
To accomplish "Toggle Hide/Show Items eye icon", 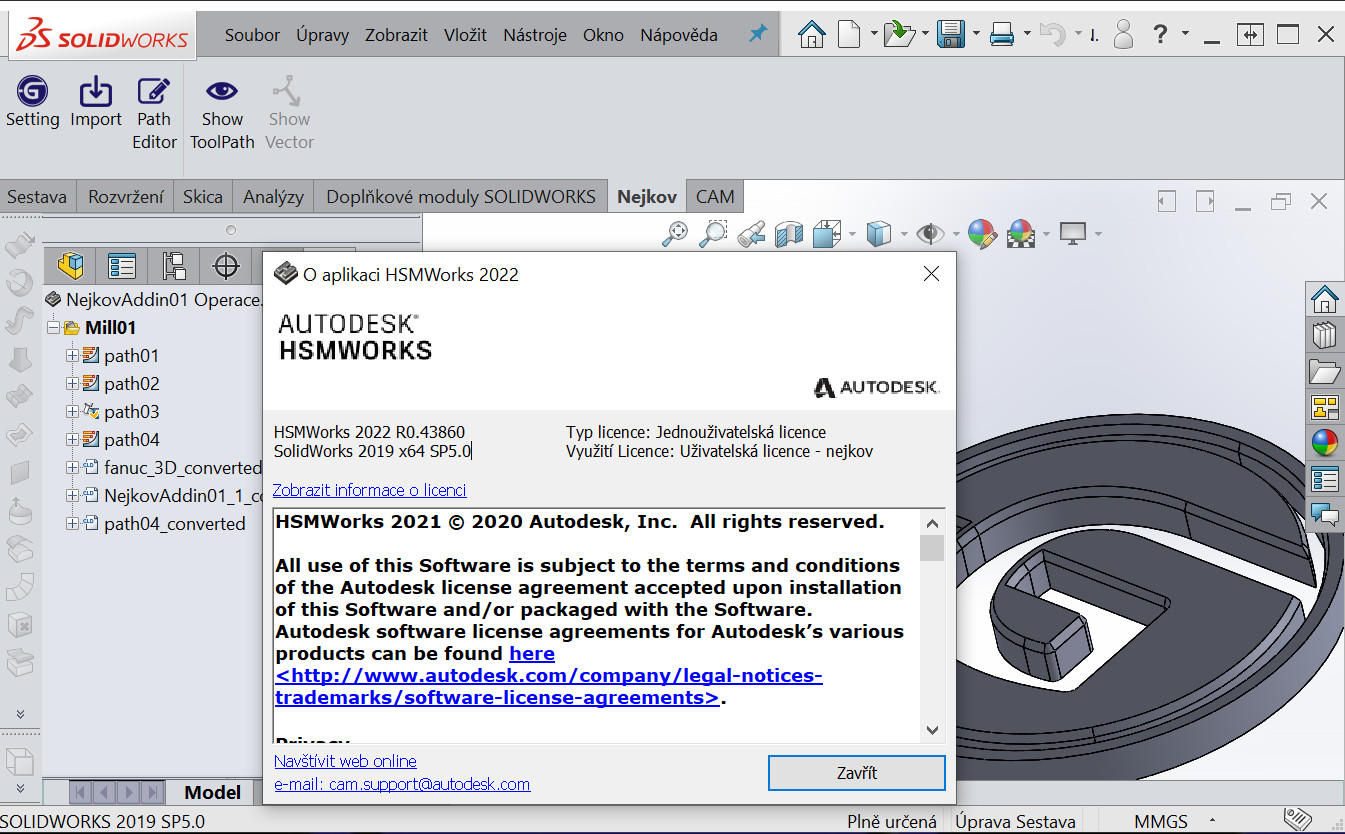I will 931,234.
